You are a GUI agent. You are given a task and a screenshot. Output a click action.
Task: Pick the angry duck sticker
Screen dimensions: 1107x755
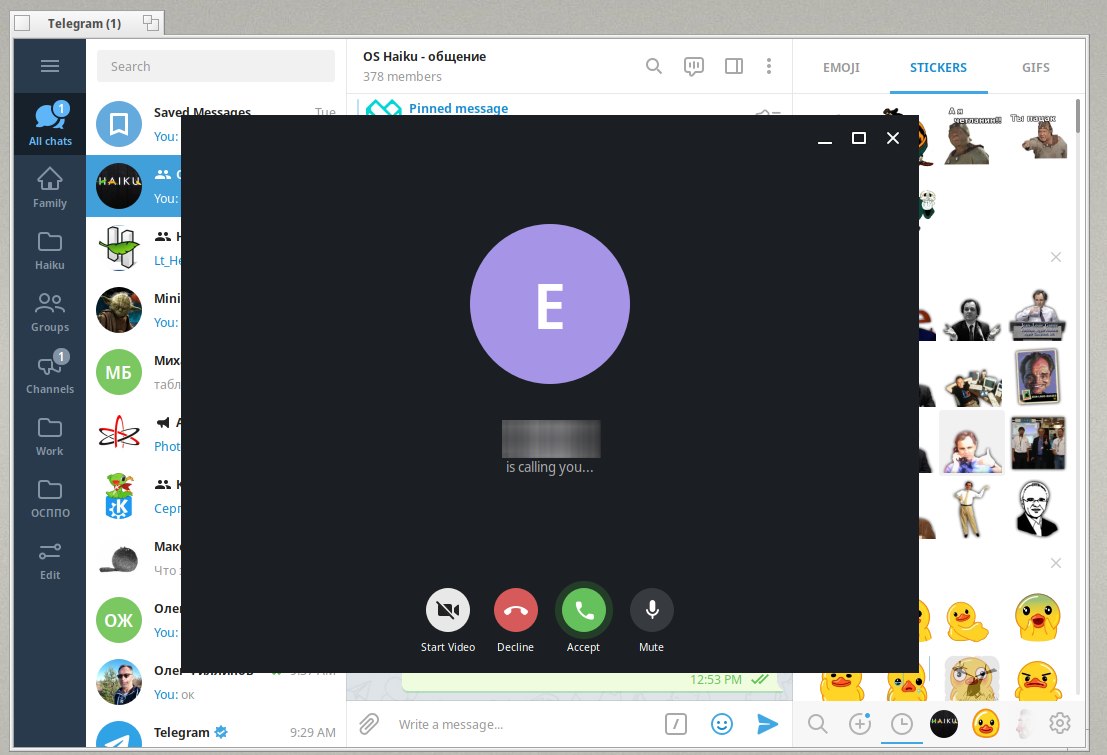(x=1038, y=680)
